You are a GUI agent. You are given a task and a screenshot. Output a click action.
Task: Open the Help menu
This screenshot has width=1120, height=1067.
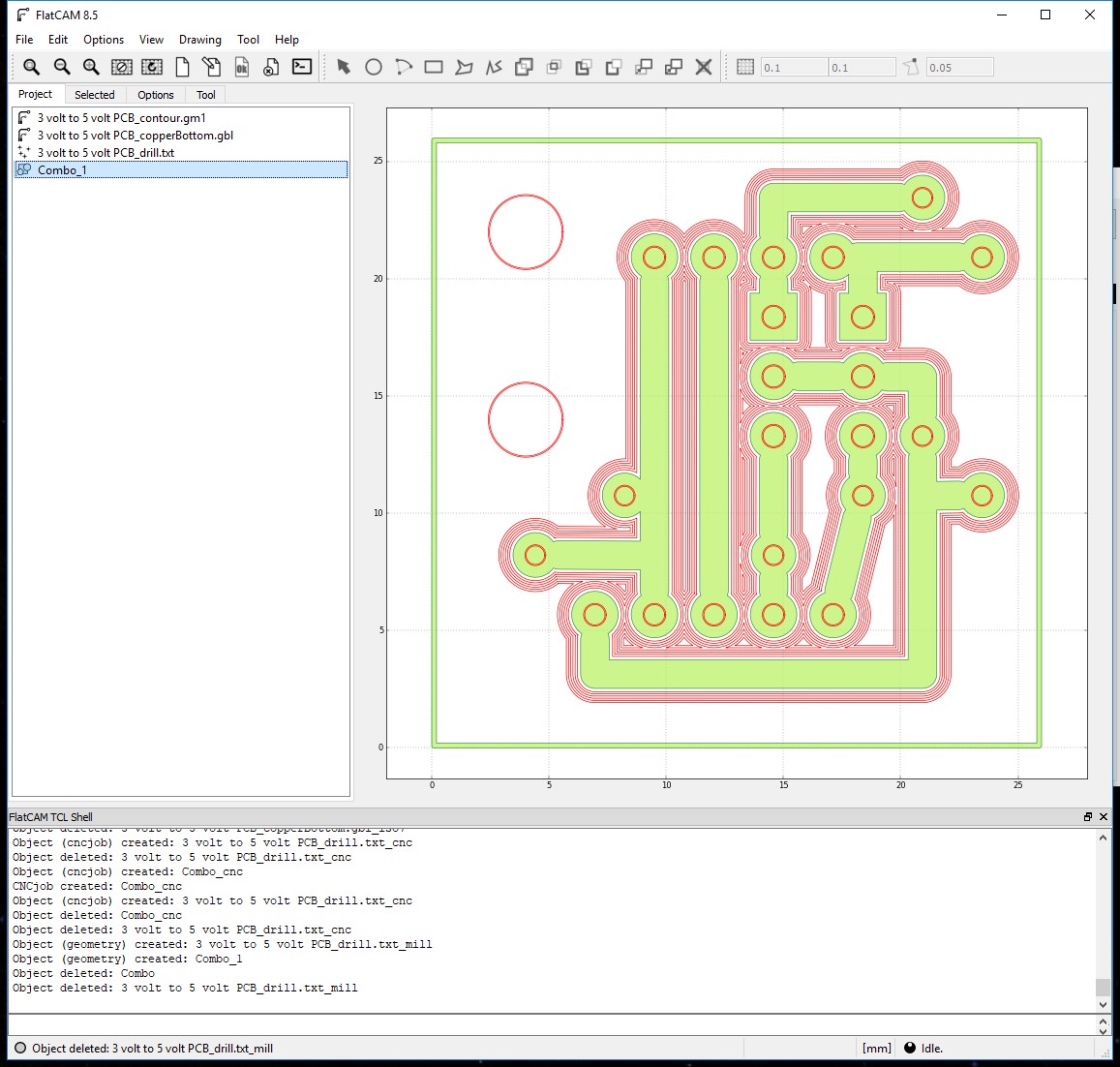pyautogui.click(x=287, y=40)
